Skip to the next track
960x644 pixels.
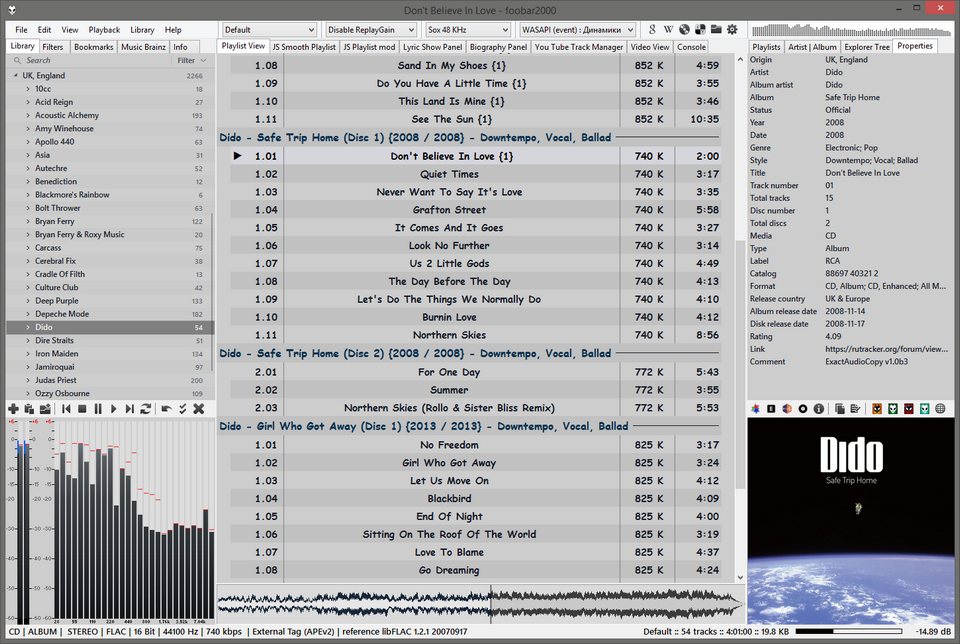coord(130,409)
